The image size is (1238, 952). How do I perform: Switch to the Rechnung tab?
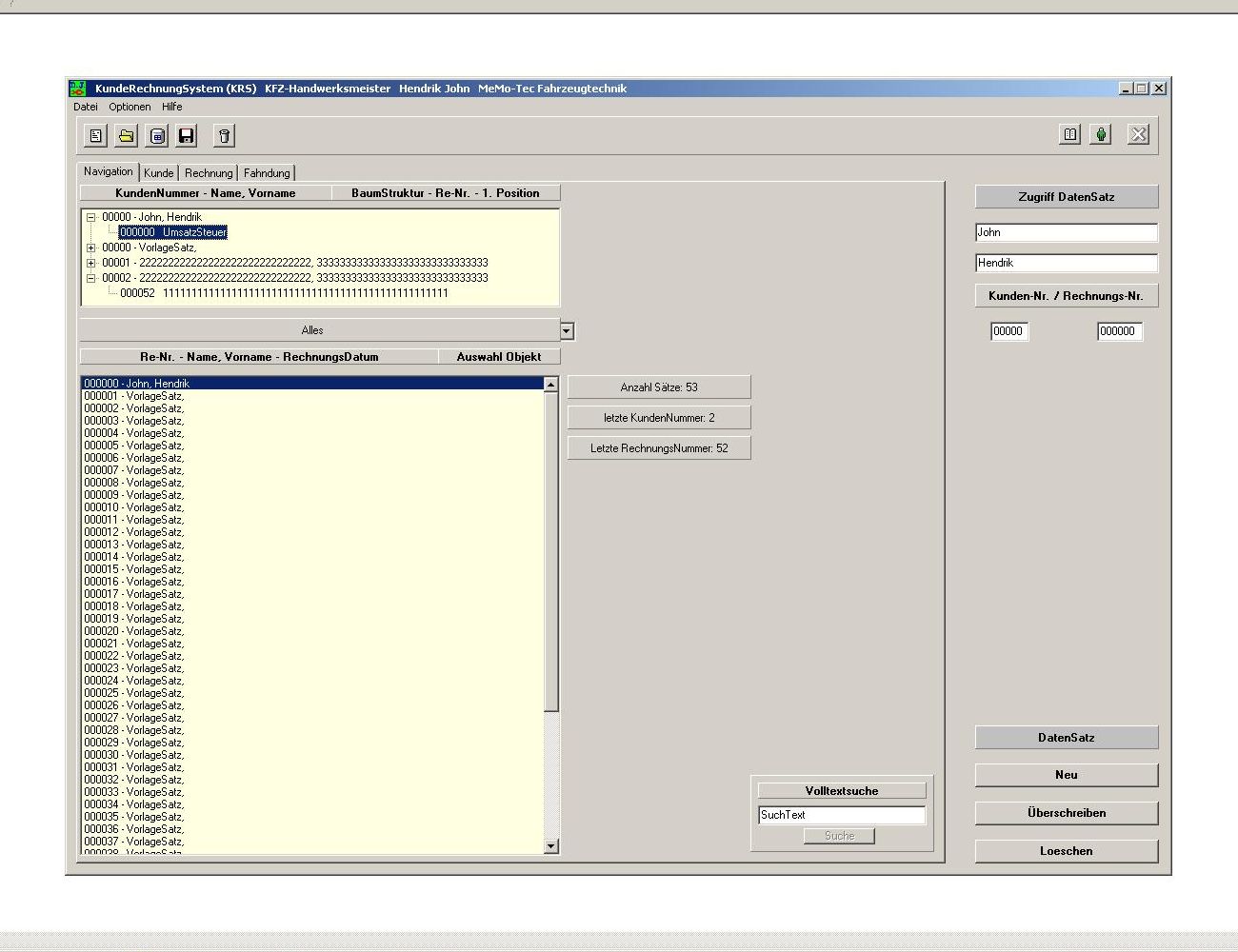209,173
